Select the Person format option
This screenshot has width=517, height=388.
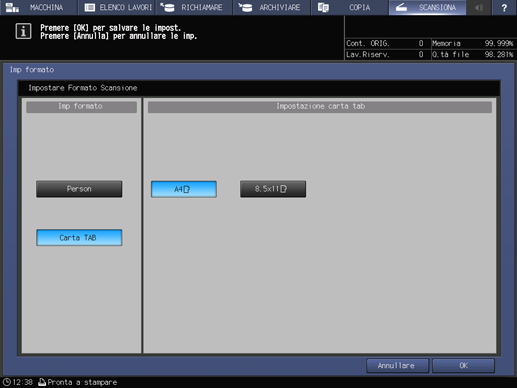79,189
